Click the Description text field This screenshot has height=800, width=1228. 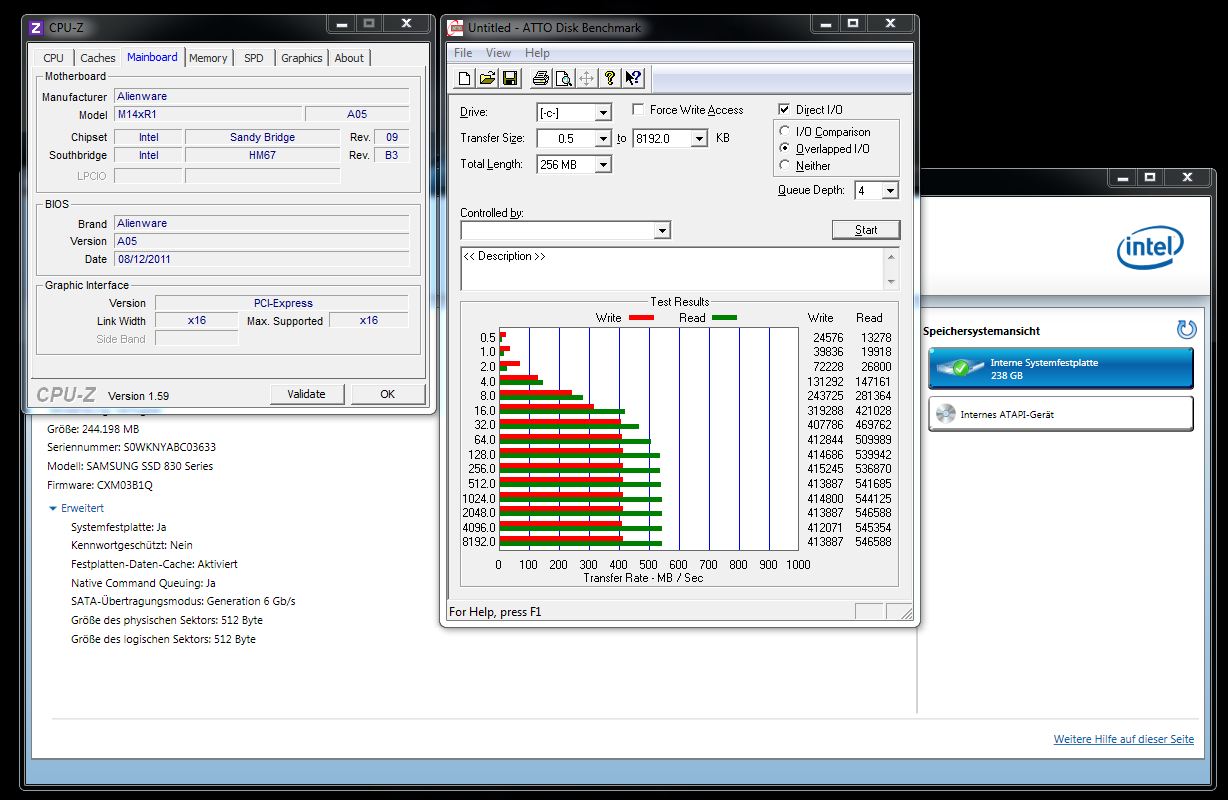click(672, 269)
